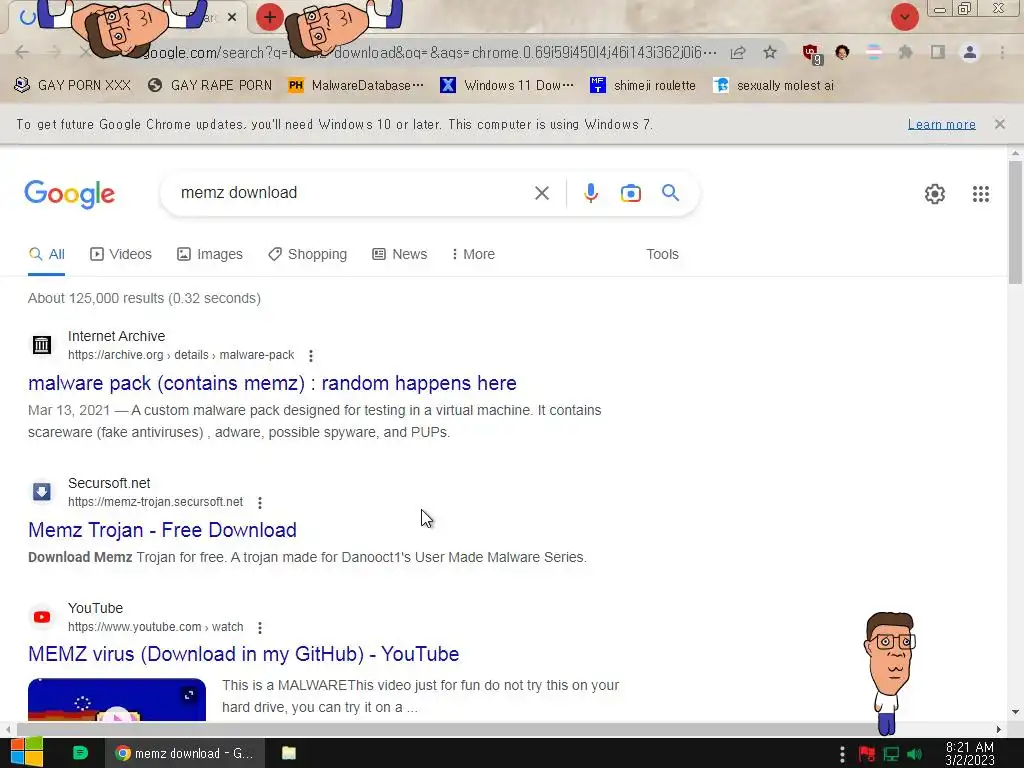Close the current browser tab
The image size is (1024, 768).
(232, 18)
